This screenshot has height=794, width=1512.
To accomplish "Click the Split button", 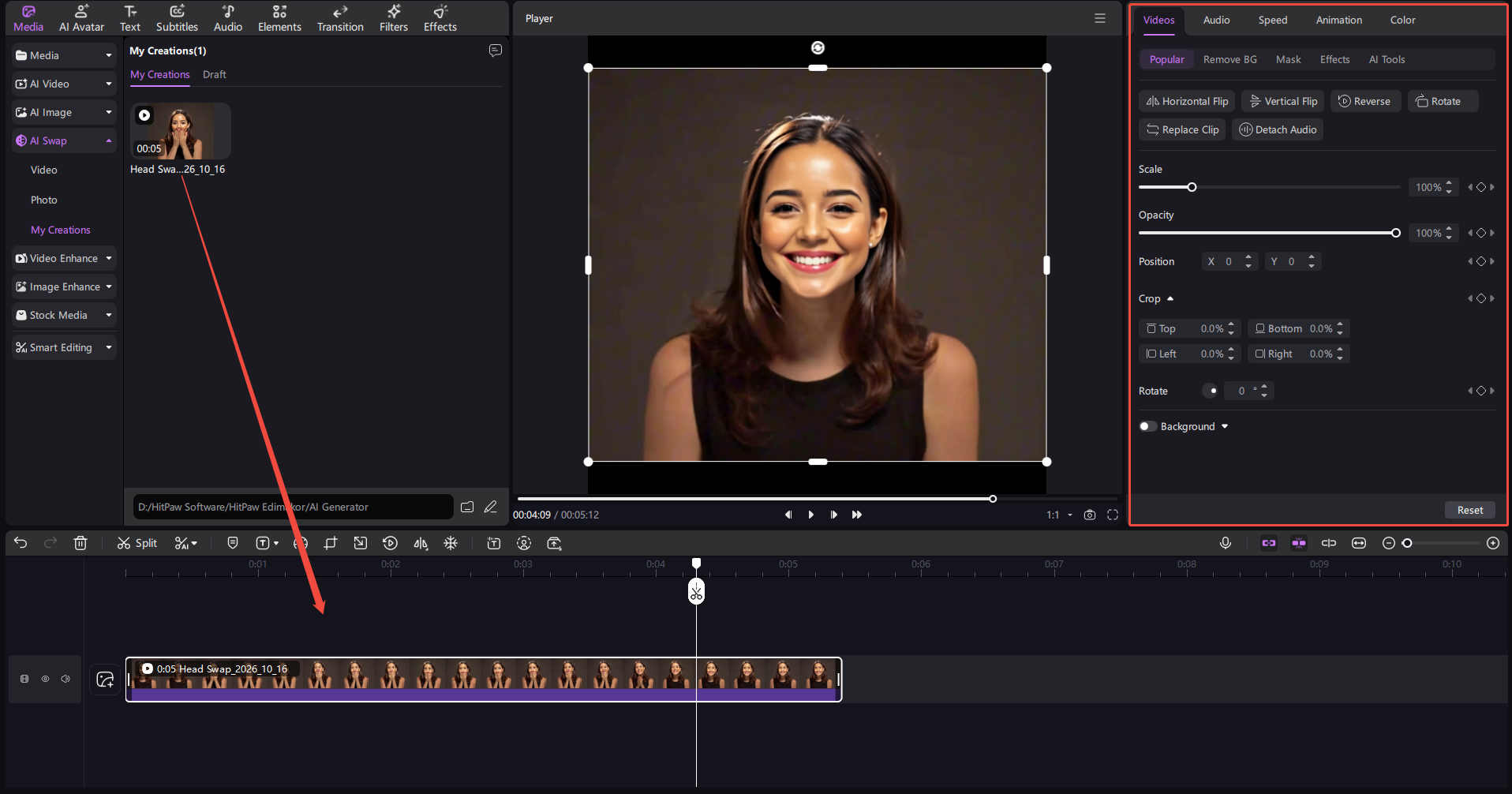I will 137,543.
